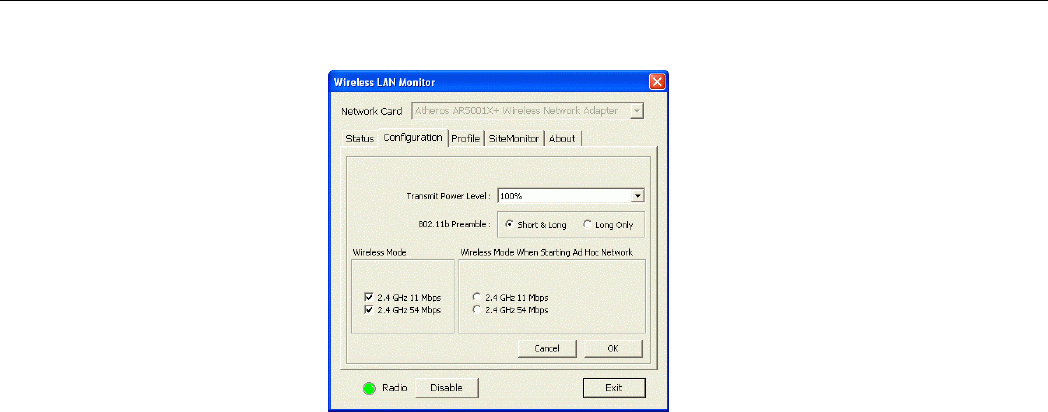Viewport: 1048px width, 412px height.
Task: Click the Cancel button
Action: pos(547,348)
